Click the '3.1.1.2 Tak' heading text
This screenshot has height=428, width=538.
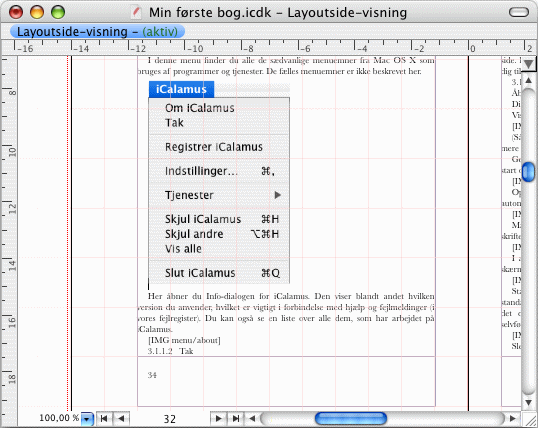click(x=171, y=351)
